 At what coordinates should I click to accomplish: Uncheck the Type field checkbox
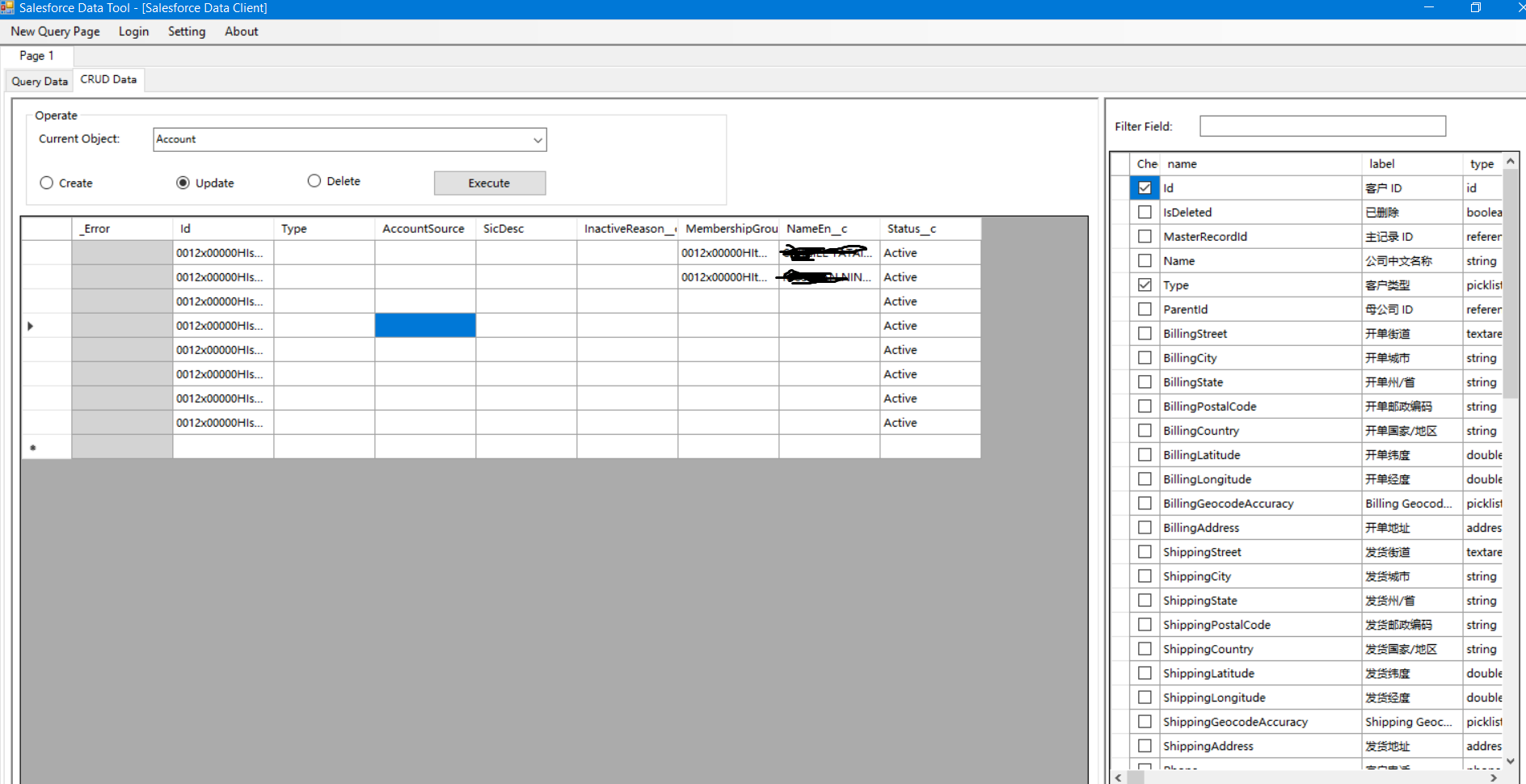pyautogui.click(x=1144, y=285)
